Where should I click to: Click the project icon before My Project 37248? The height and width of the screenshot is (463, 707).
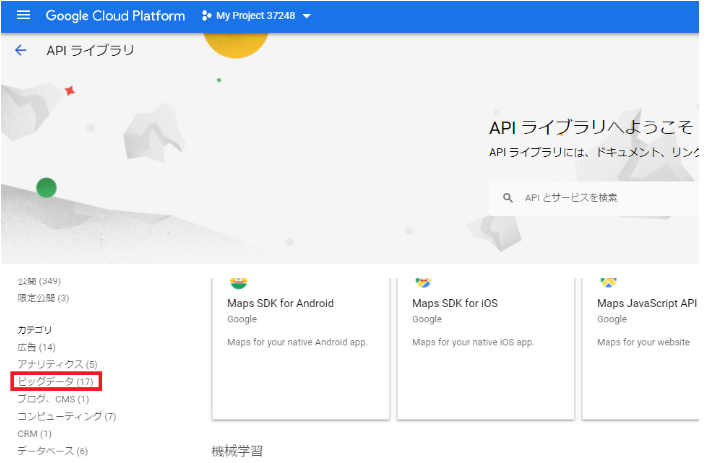[206, 16]
